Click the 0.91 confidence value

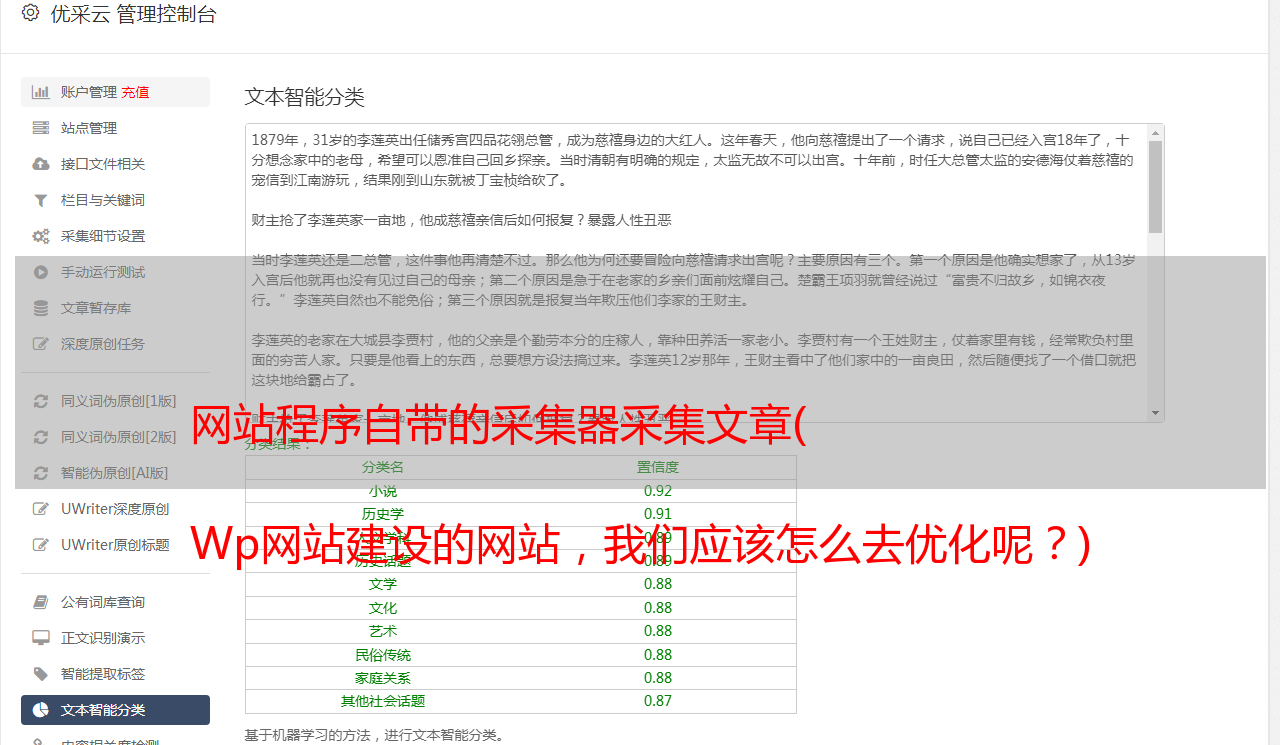point(658,514)
